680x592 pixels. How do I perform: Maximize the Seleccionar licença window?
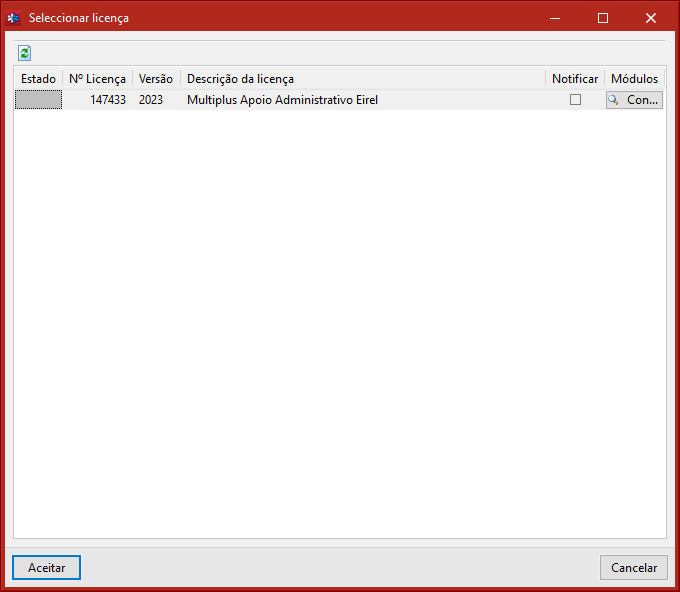[x=603, y=18]
